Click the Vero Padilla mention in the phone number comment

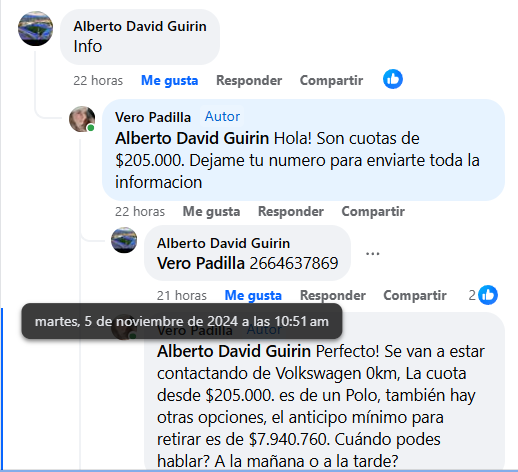201,263
